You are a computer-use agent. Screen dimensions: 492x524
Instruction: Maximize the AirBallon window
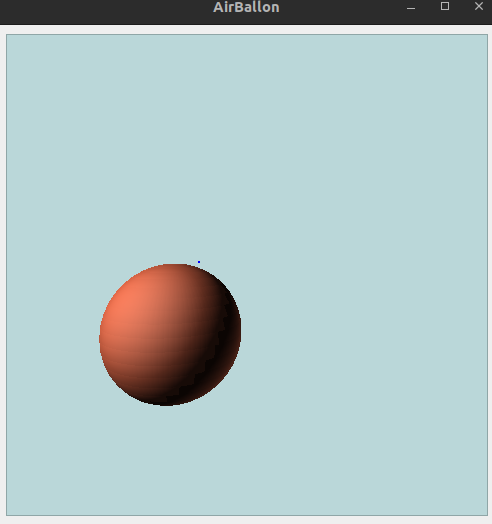pyautogui.click(x=445, y=6)
